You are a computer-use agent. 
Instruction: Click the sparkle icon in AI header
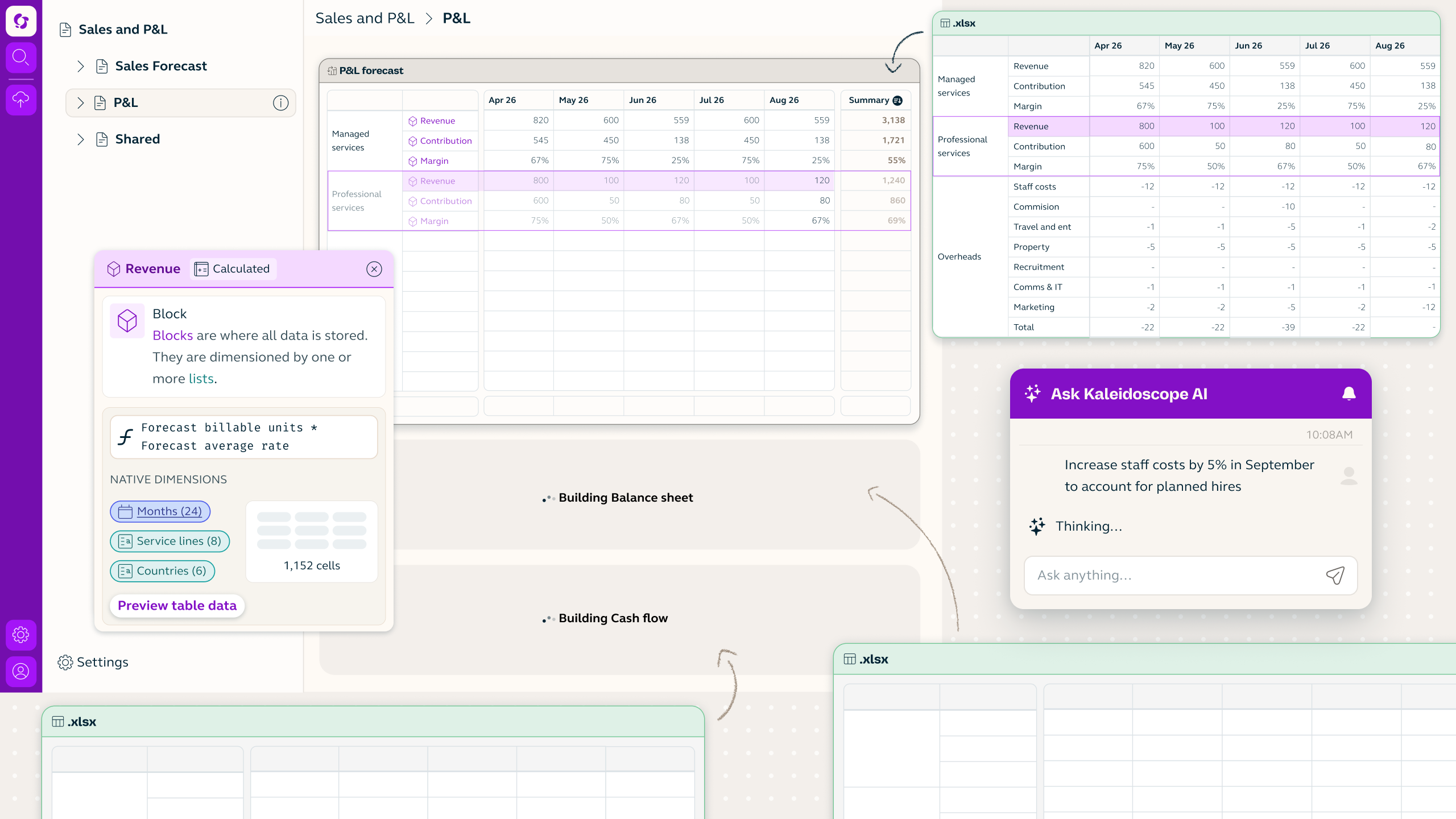click(1032, 394)
